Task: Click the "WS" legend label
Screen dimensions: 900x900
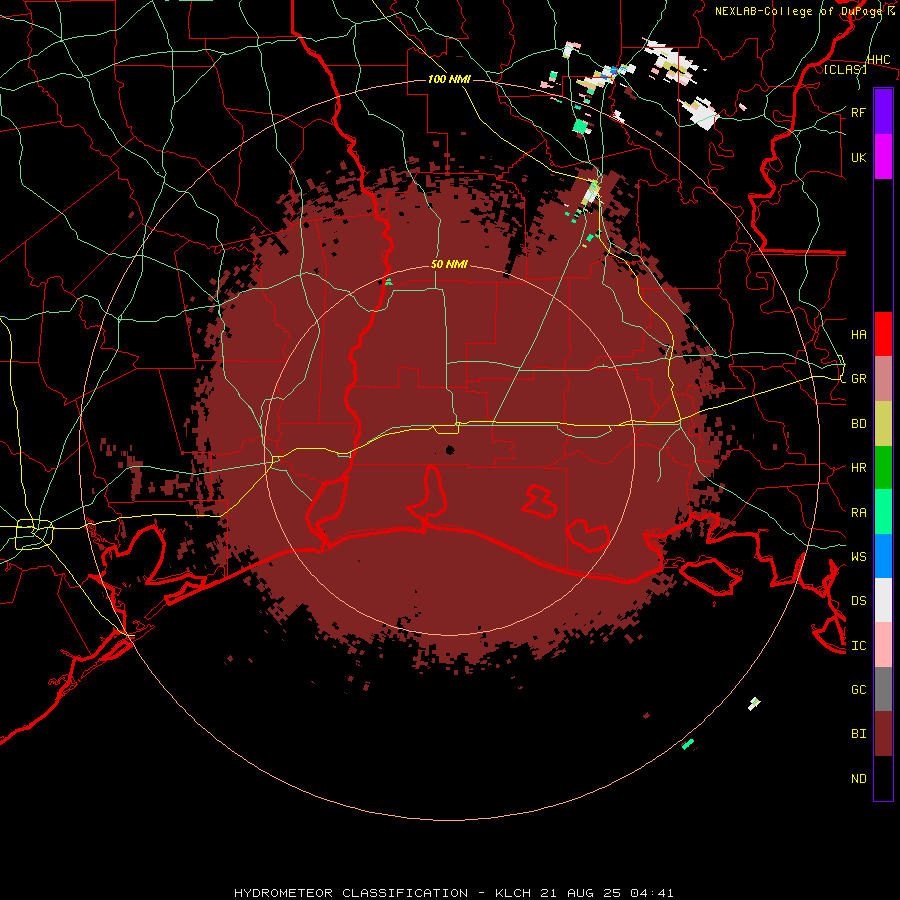Action: [858, 557]
